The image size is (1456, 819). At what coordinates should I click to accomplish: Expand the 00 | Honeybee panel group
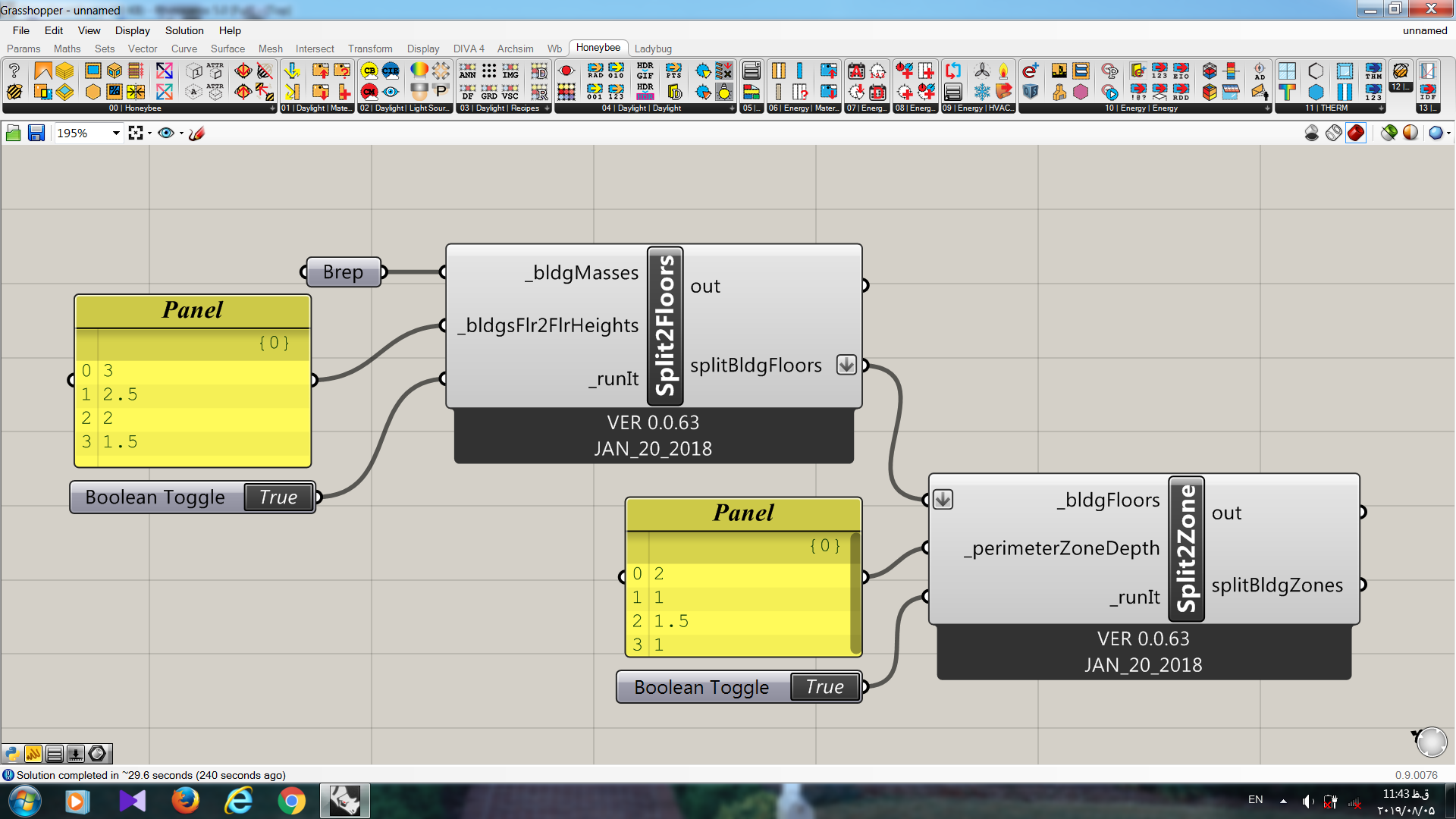pyautogui.click(x=272, y=108)
